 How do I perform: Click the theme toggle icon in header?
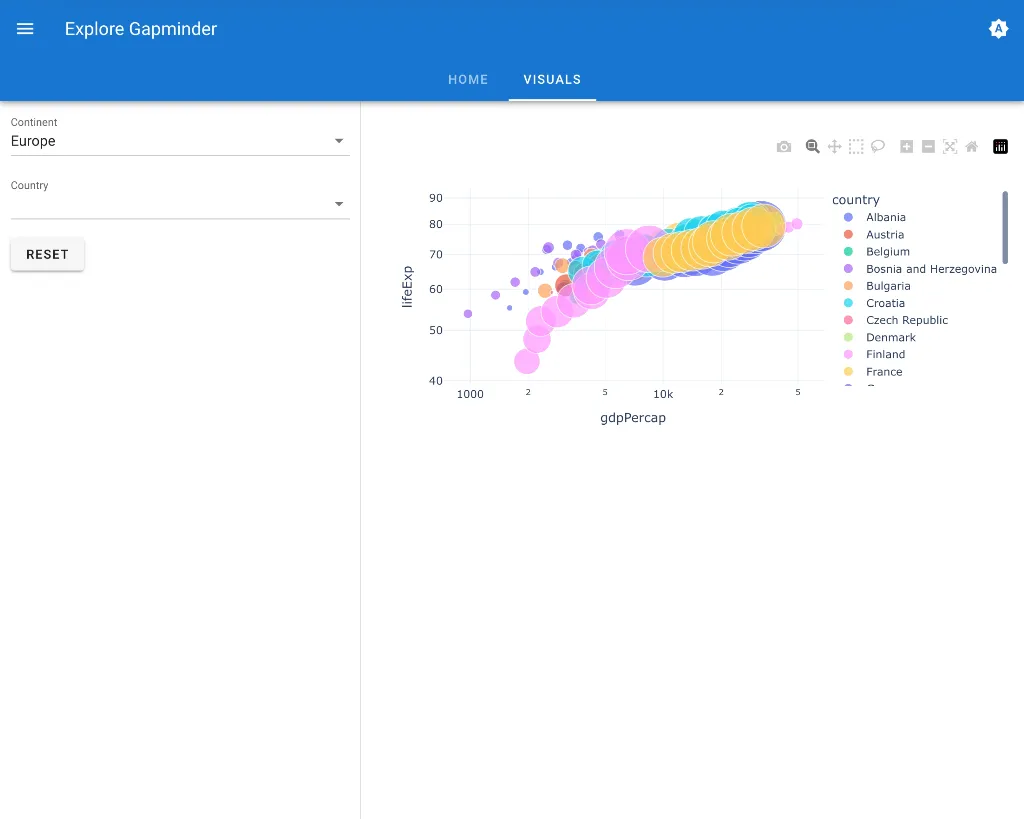(x=997, y=29)
